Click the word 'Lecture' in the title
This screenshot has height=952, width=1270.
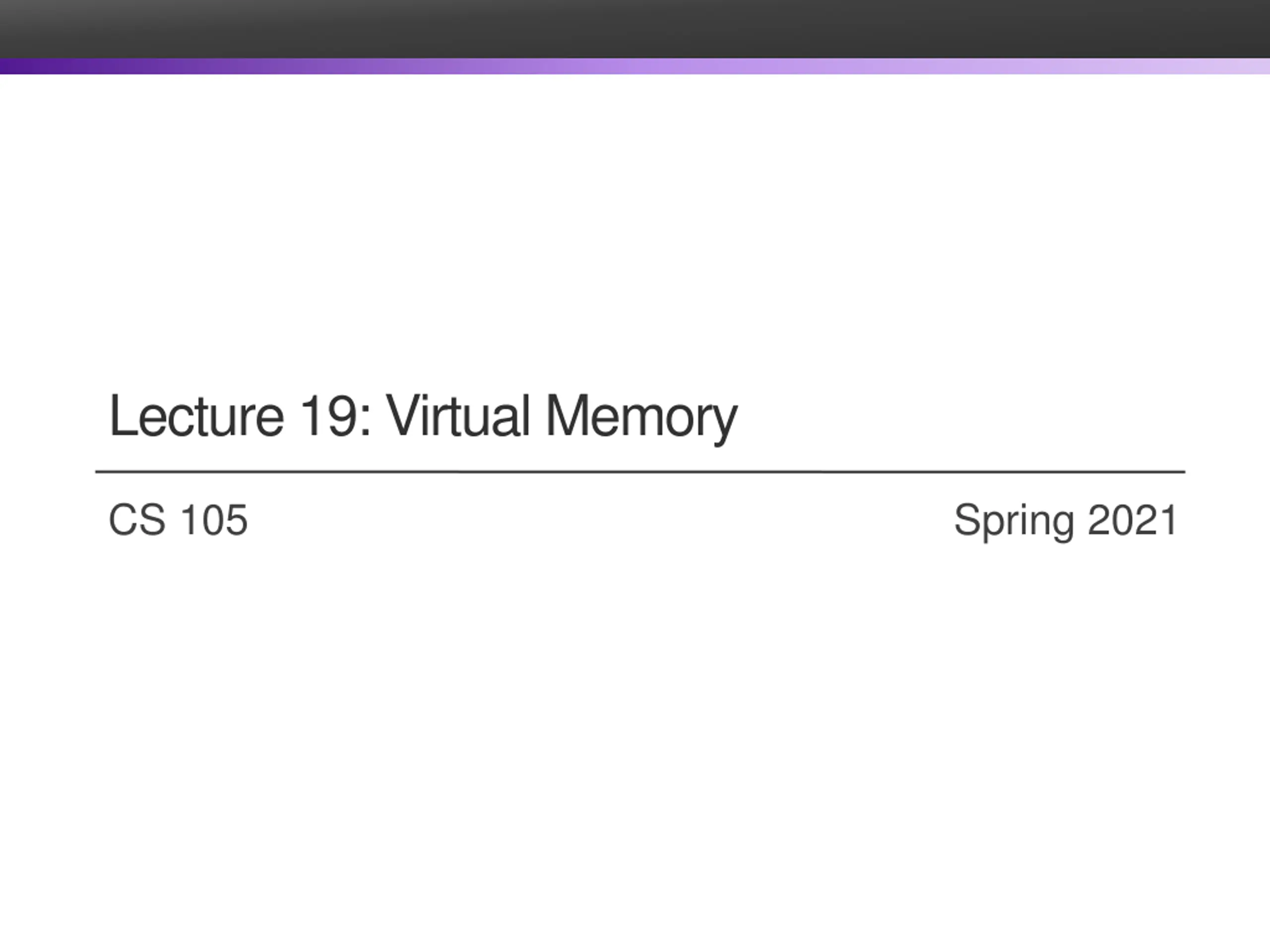click(196, 416)
